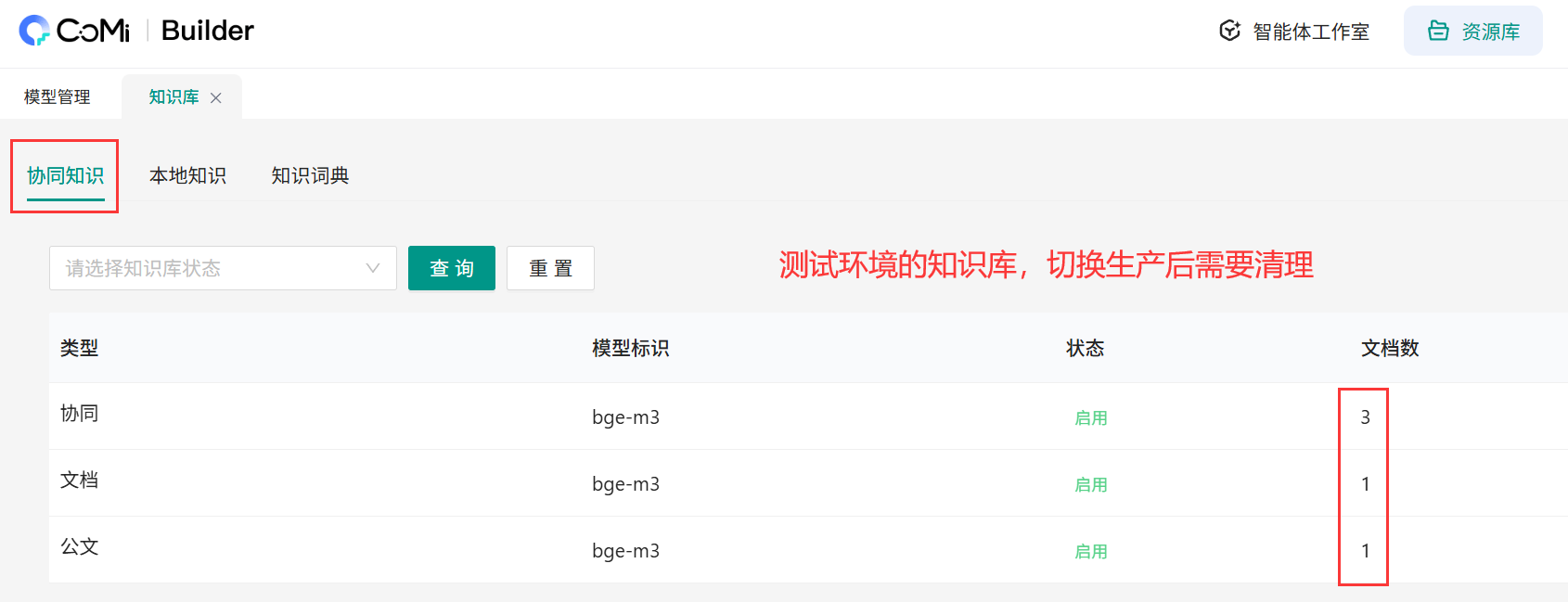Select the 文档 table row

(80, 480)
